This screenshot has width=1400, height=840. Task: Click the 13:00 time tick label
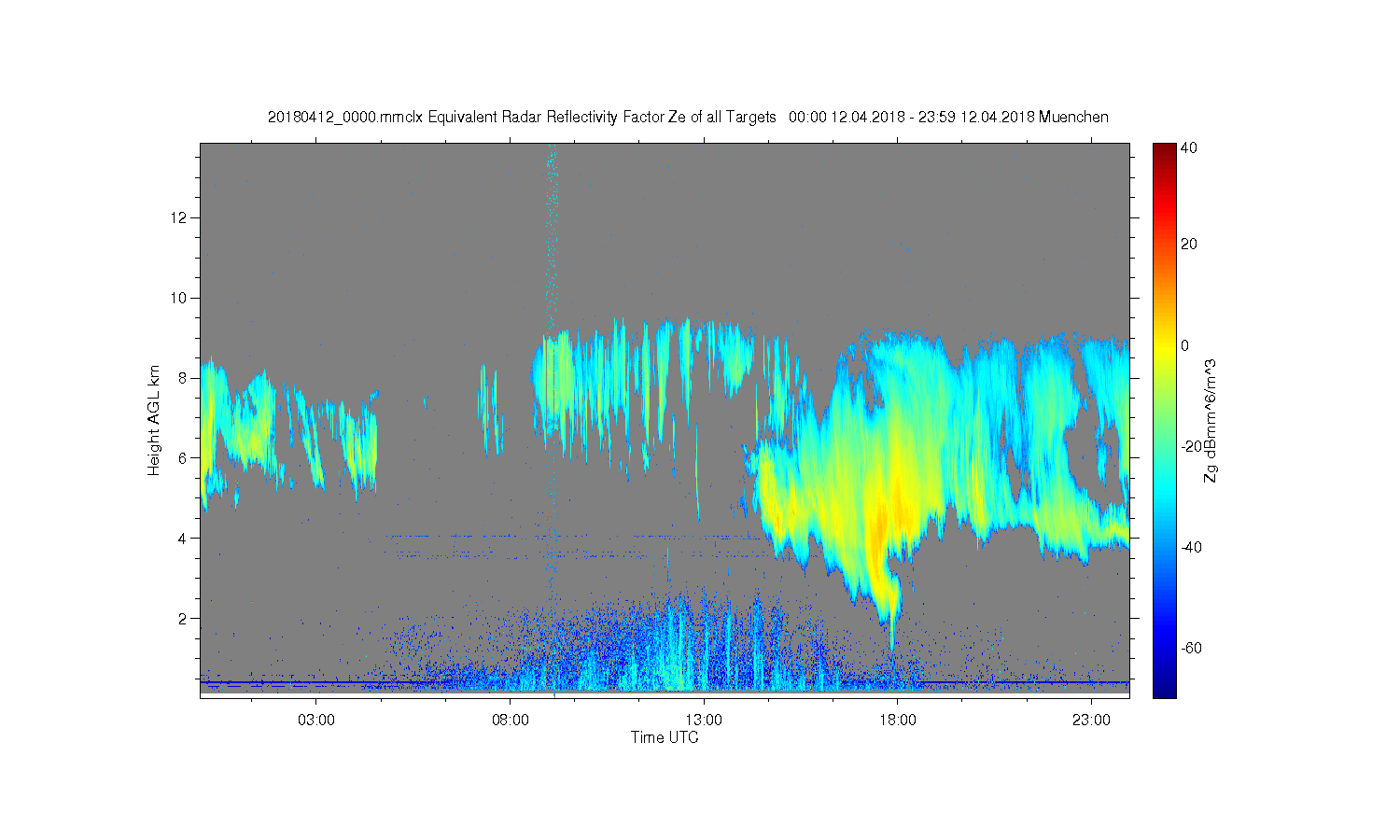(x=704, y=721)
